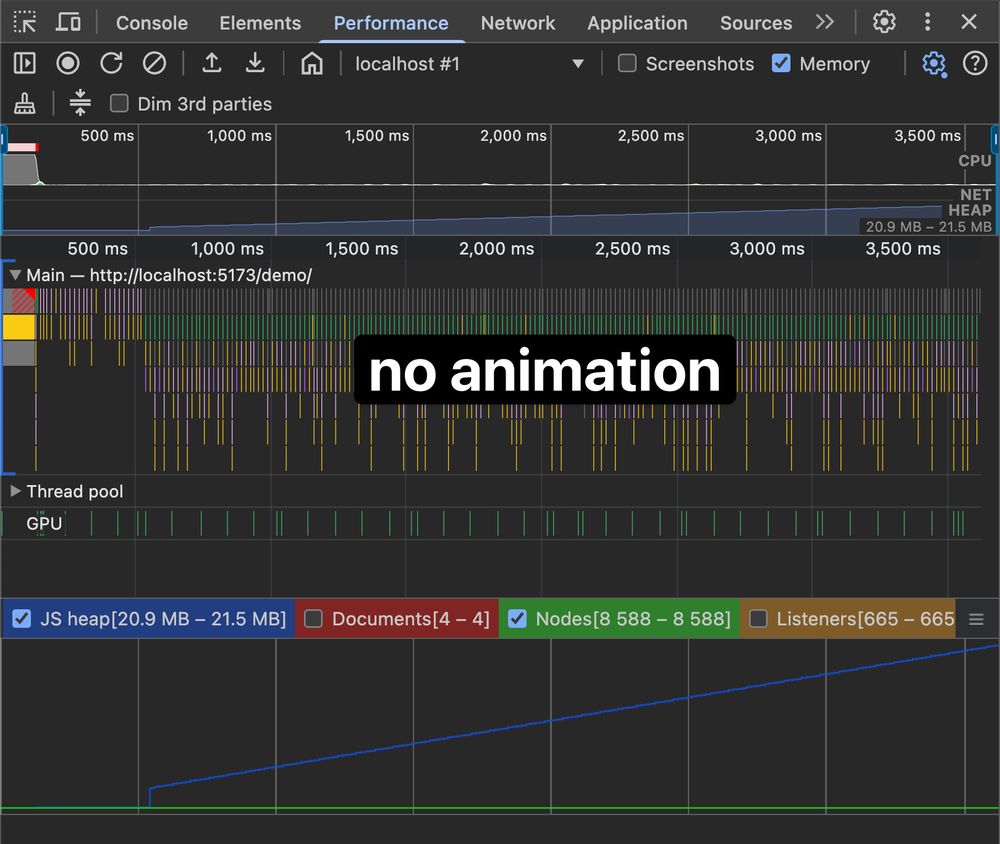
Task: Expand the Thread pool track
Action: (x=15, y=491)
